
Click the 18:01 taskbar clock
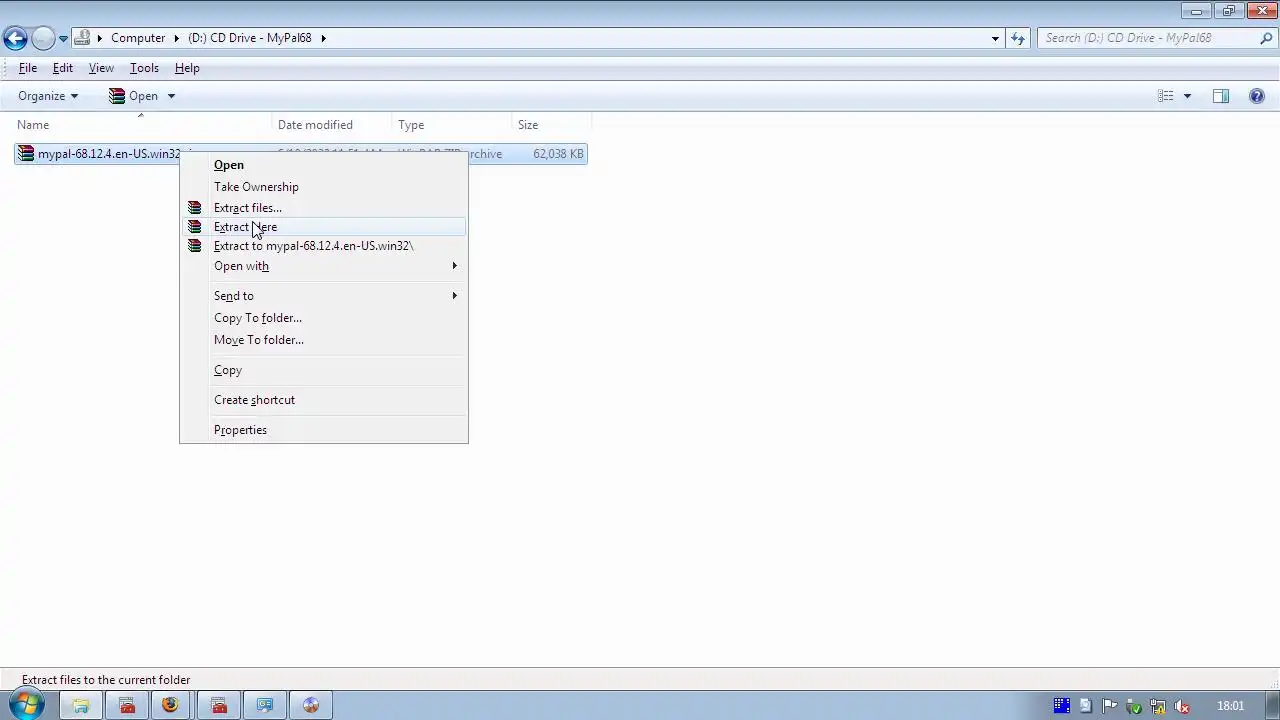[1231, 706]
